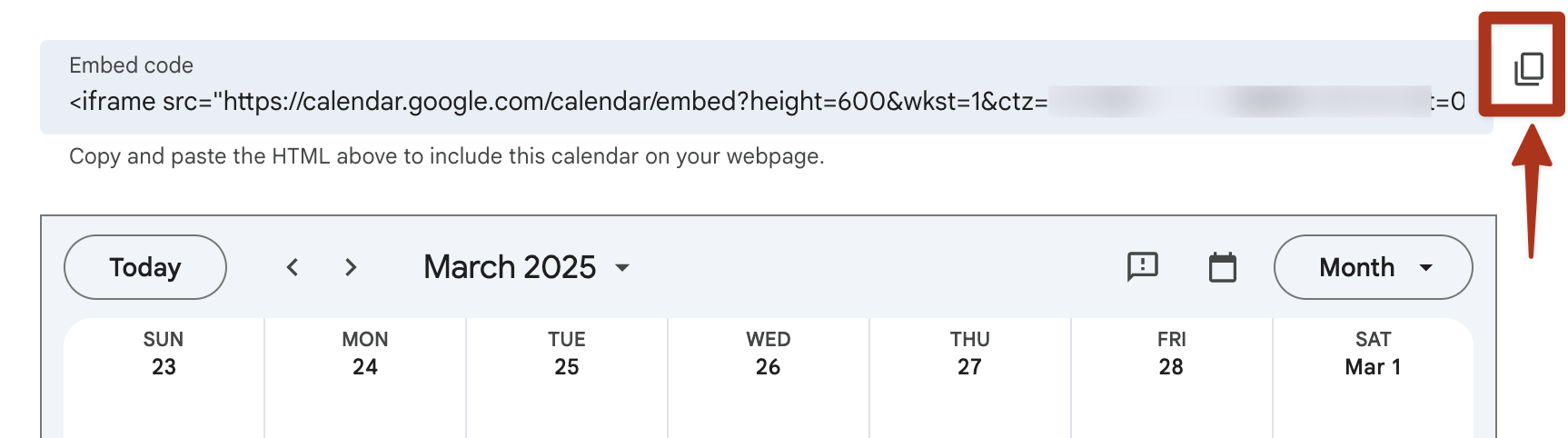Click the Embed code label
Viewport: 1568px width, 438px height.
pyautogui.click(x=131, y=65)
